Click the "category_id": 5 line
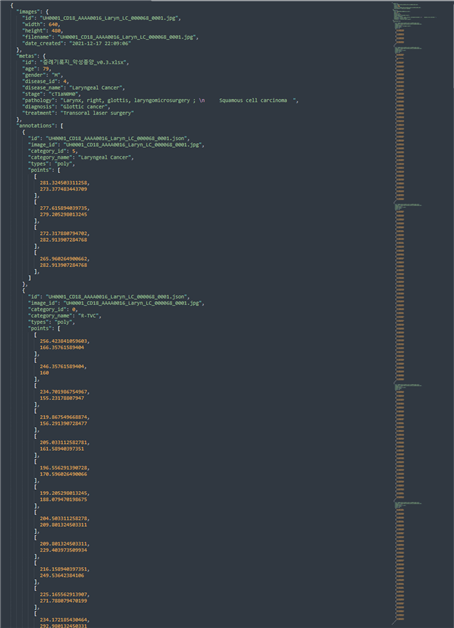 53,151
